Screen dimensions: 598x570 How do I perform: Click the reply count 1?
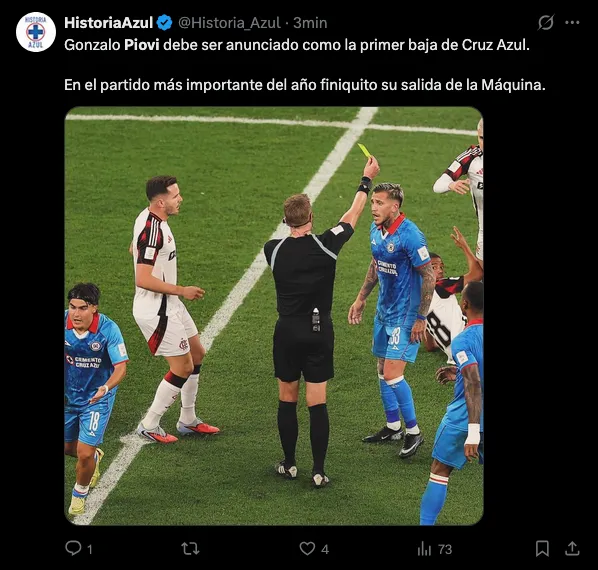90,549
